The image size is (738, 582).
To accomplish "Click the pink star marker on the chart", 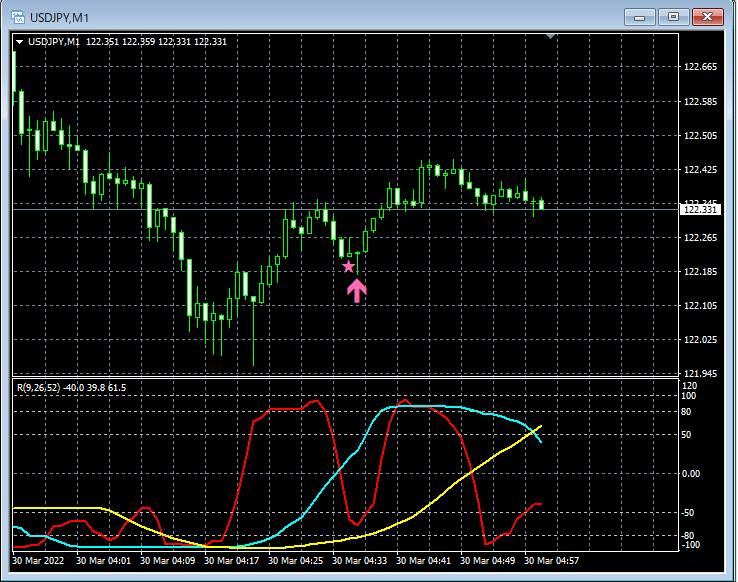I will click(x=348, y=267).
